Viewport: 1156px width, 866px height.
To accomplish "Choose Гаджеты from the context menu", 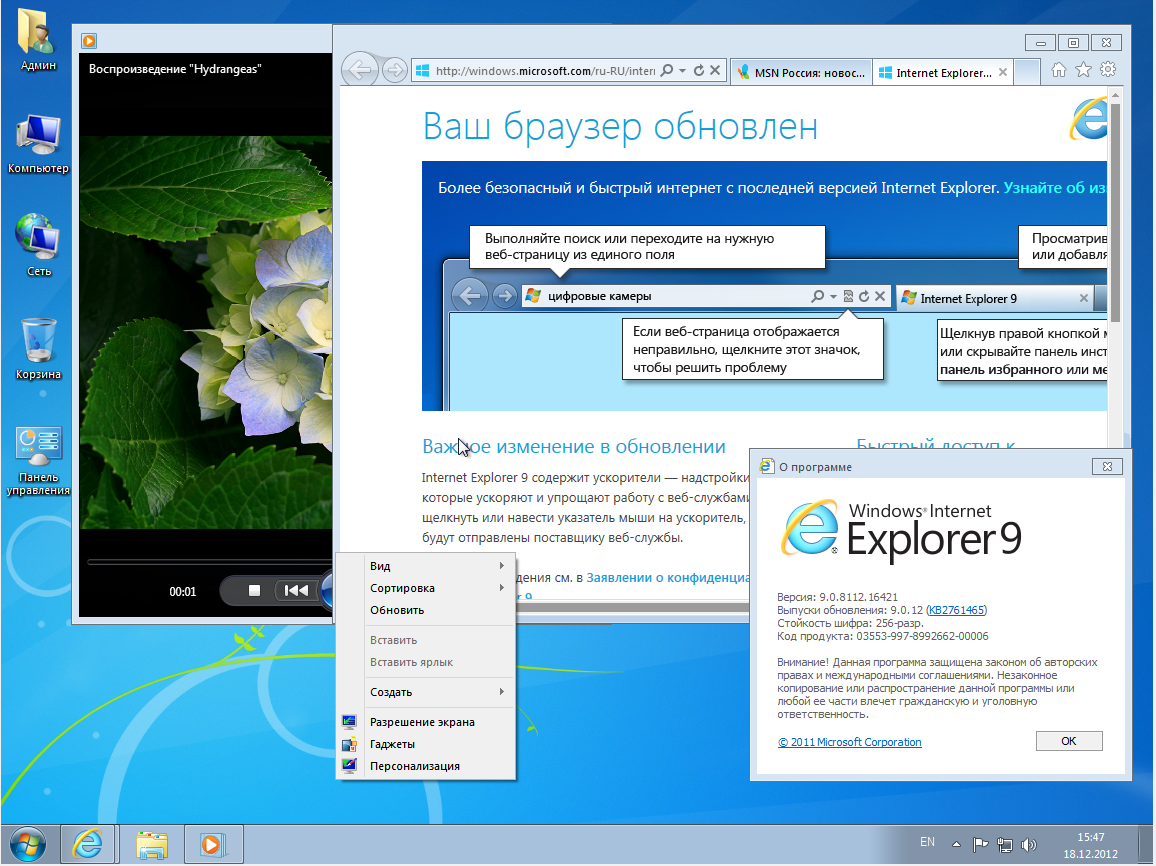I will click(425, 744).
